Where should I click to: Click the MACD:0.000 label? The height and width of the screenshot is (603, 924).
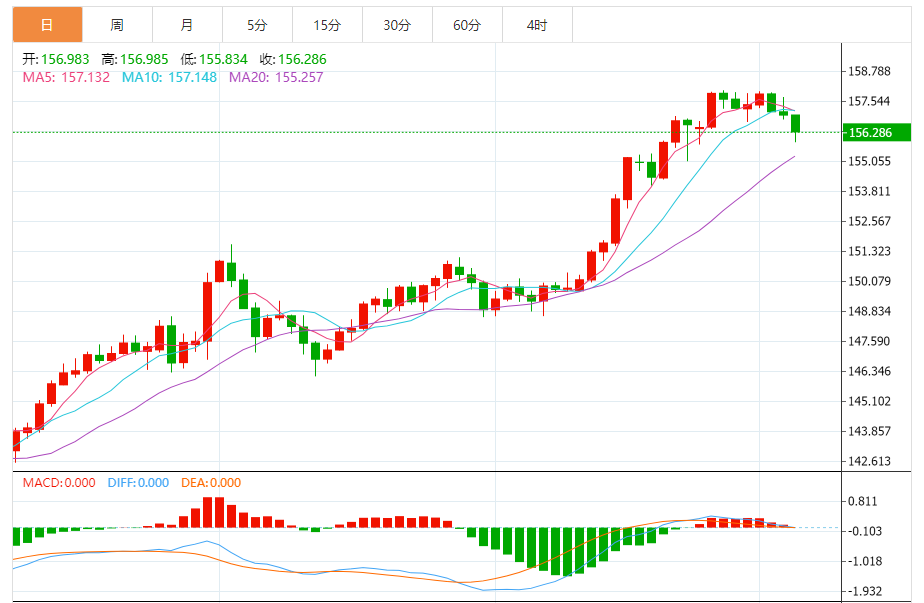click(59, 483)
